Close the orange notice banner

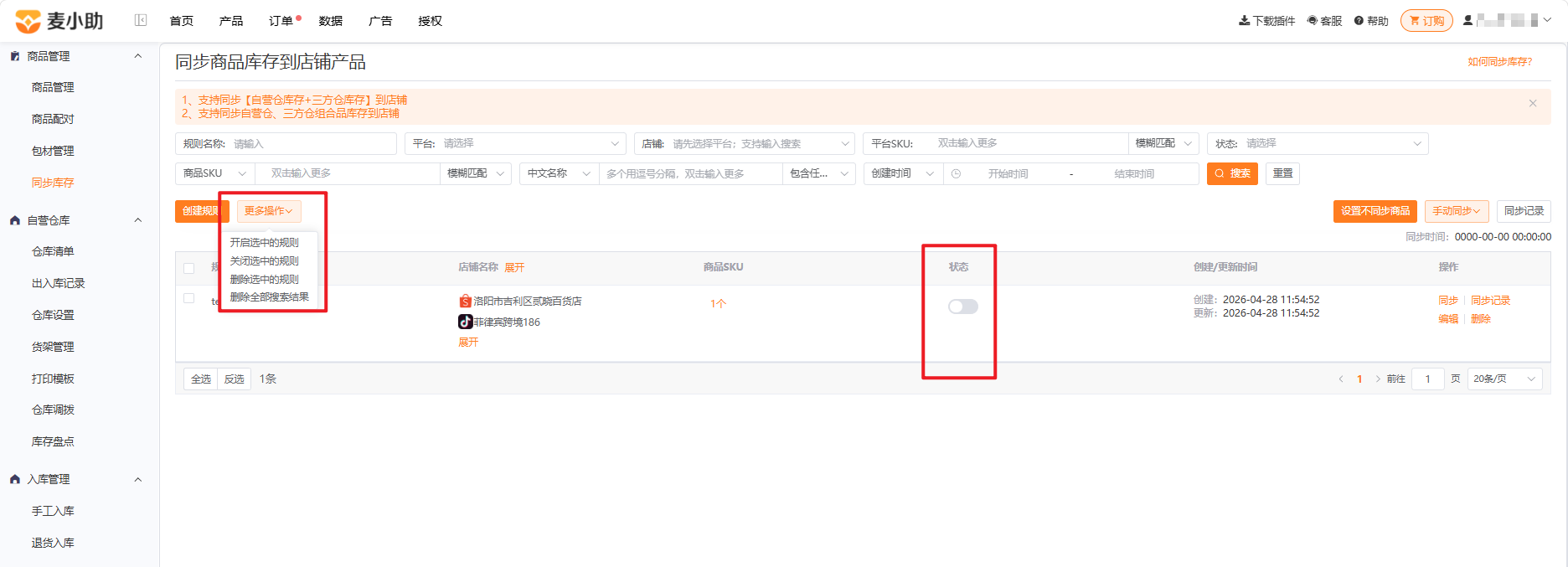click(x=1533, y=103)
